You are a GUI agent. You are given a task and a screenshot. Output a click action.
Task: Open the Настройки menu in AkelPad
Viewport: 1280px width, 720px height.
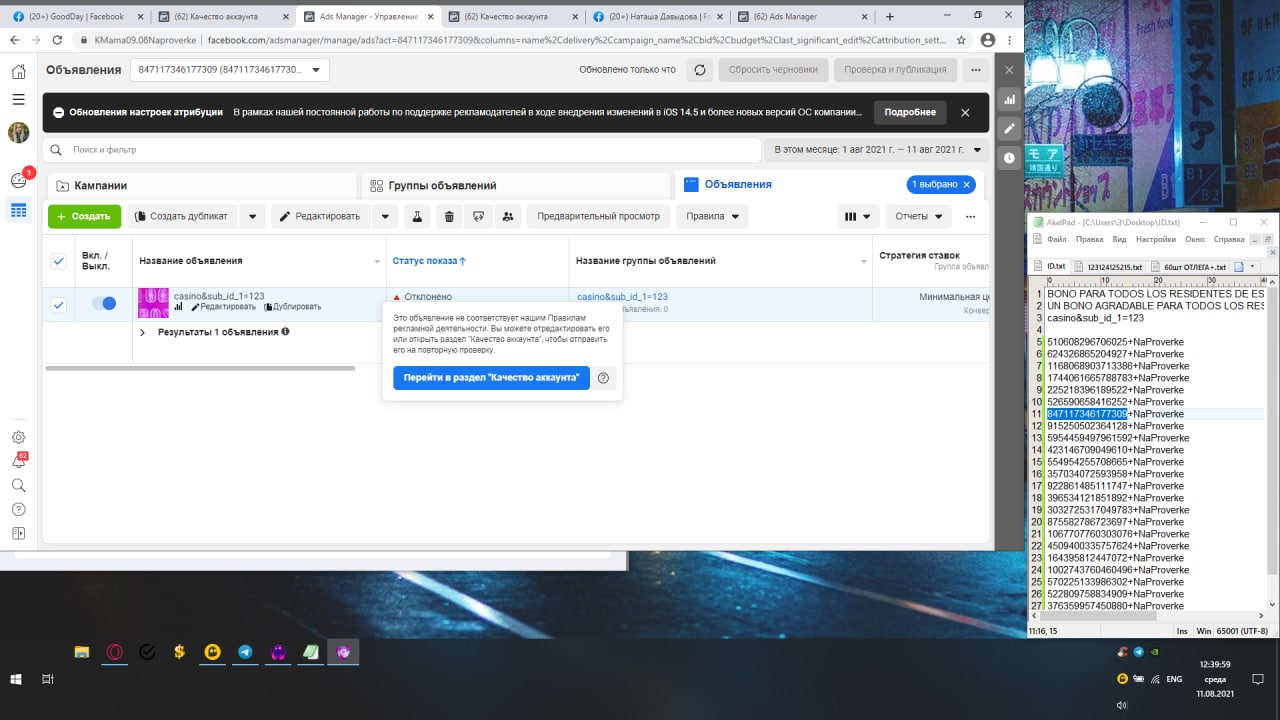click(1156, 239)
